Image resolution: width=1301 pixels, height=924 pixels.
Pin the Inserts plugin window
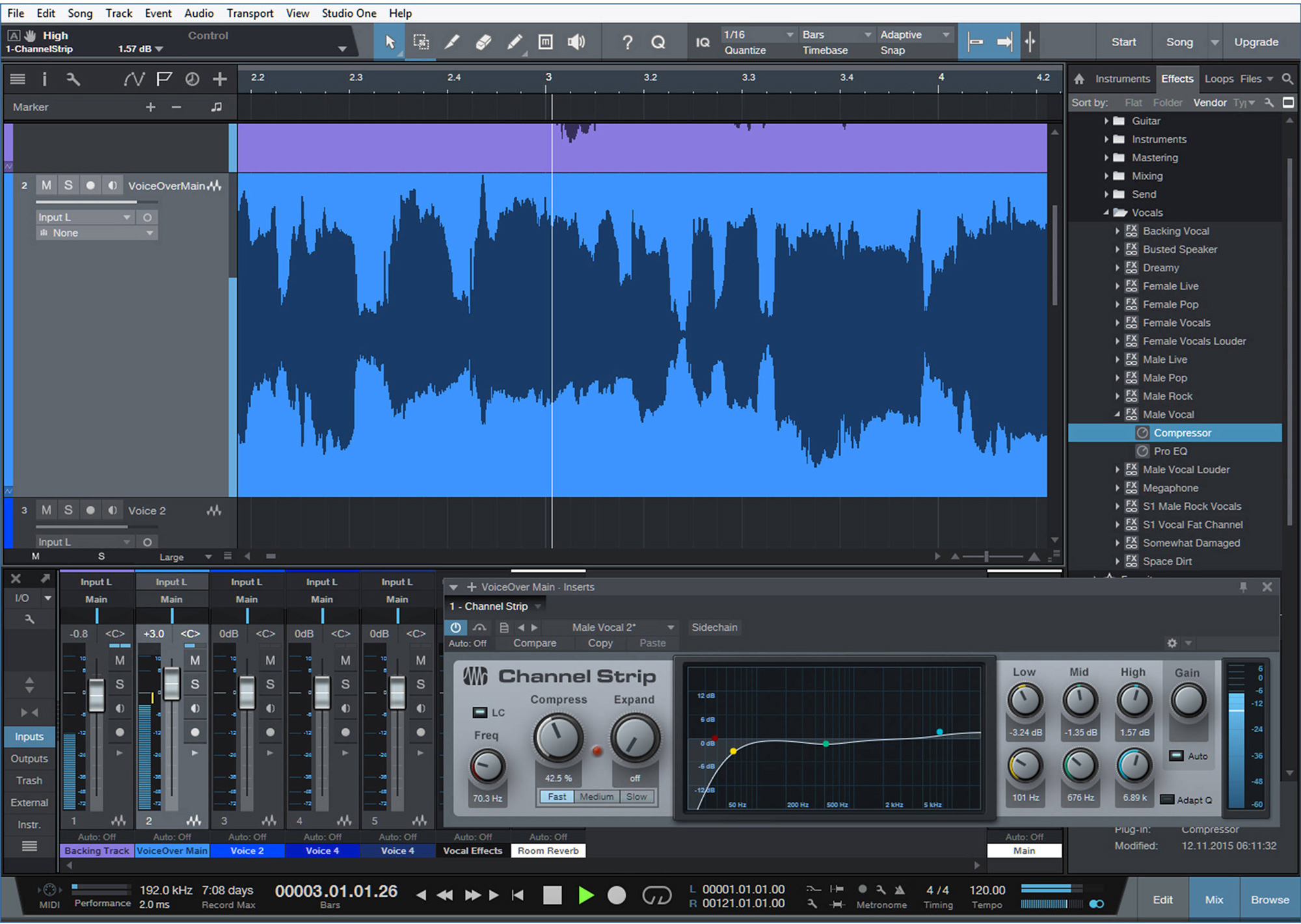(1243, 587)
